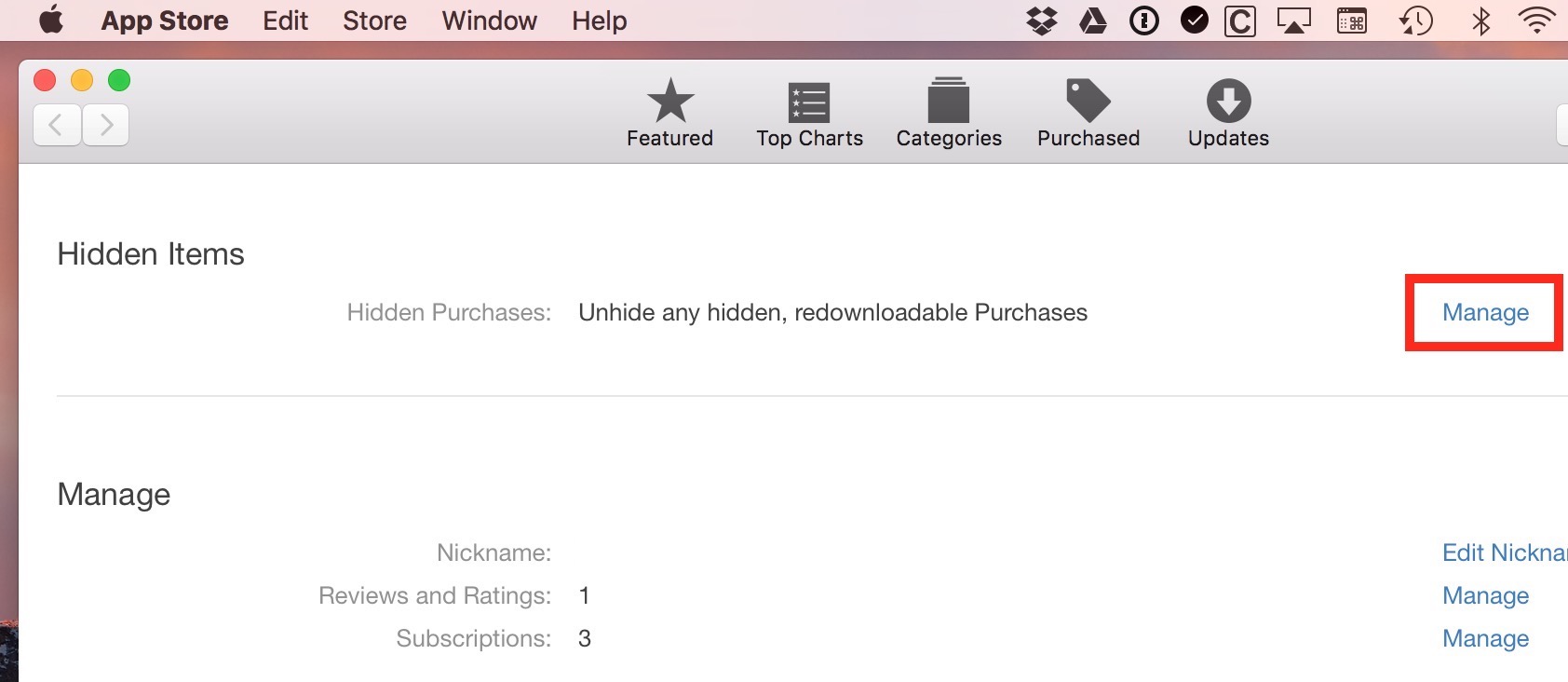
Task: Open the Apple menu
Action: tap(51, 20)
